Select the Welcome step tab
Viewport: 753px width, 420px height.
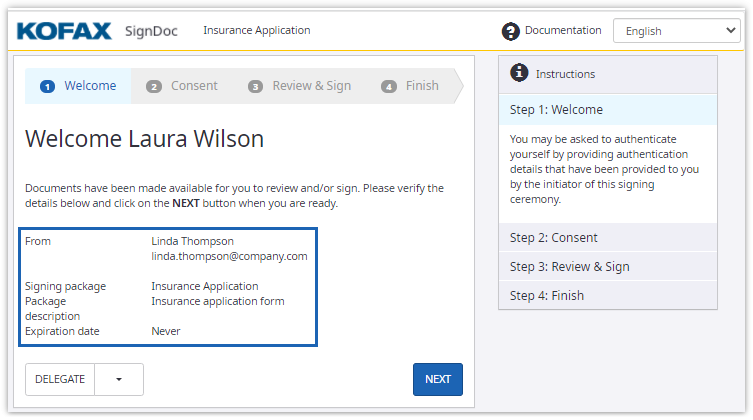pyautogui.click(x=90, y=86)
